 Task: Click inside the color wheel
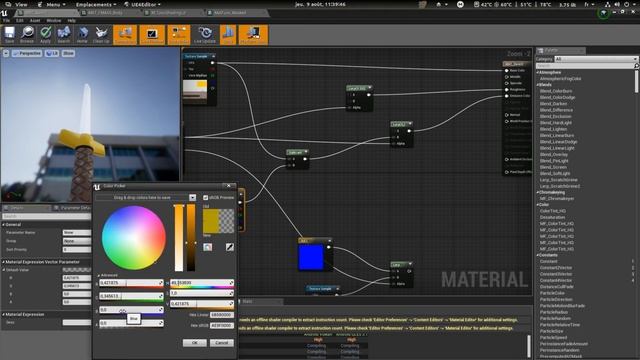coord(134,238)
